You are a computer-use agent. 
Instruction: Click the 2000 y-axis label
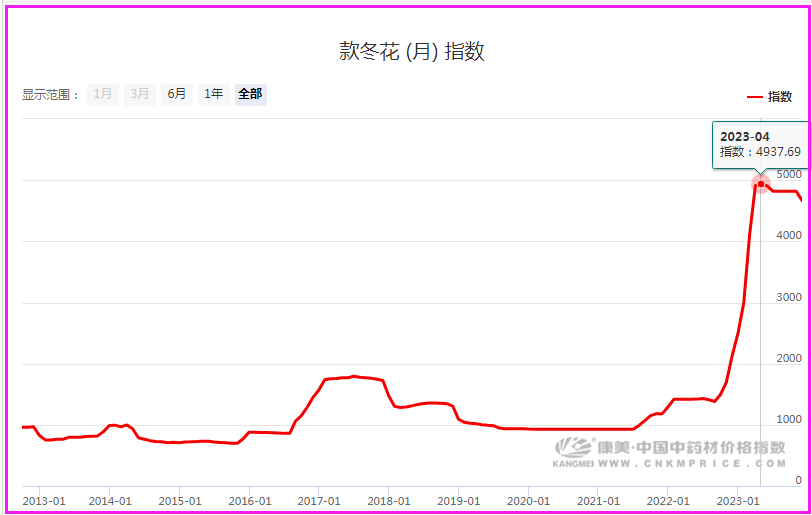789,359
